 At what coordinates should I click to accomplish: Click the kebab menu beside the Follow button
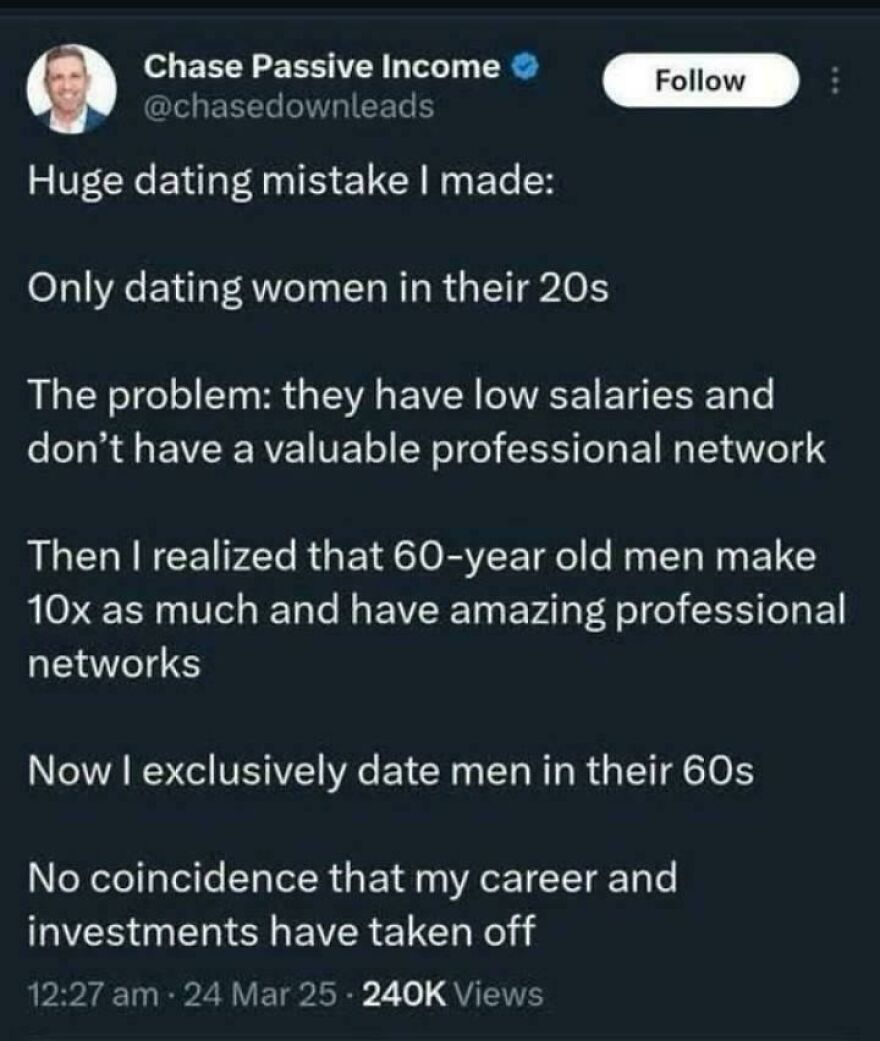(x=835, y=80)
